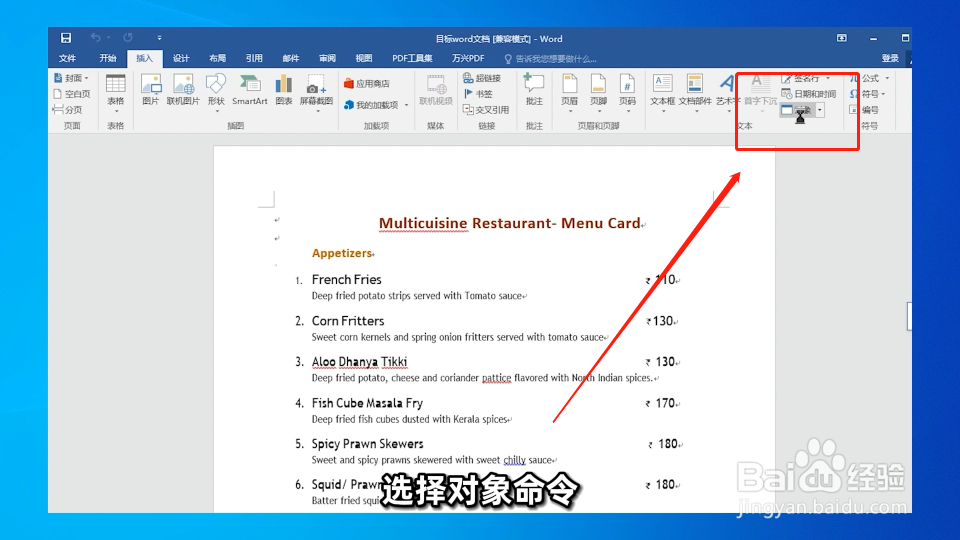
Task: Open the quick access toolbar customize arrow
Action: 159,38
